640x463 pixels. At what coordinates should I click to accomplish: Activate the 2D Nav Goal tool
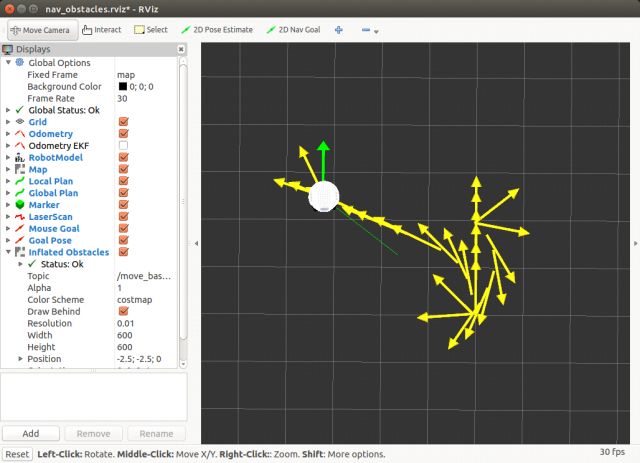[295, 30]
